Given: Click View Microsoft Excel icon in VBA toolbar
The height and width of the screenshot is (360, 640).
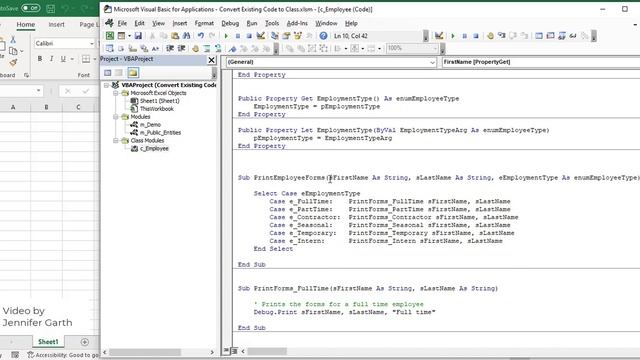Looking at the screenshot, I should [110, 36].
